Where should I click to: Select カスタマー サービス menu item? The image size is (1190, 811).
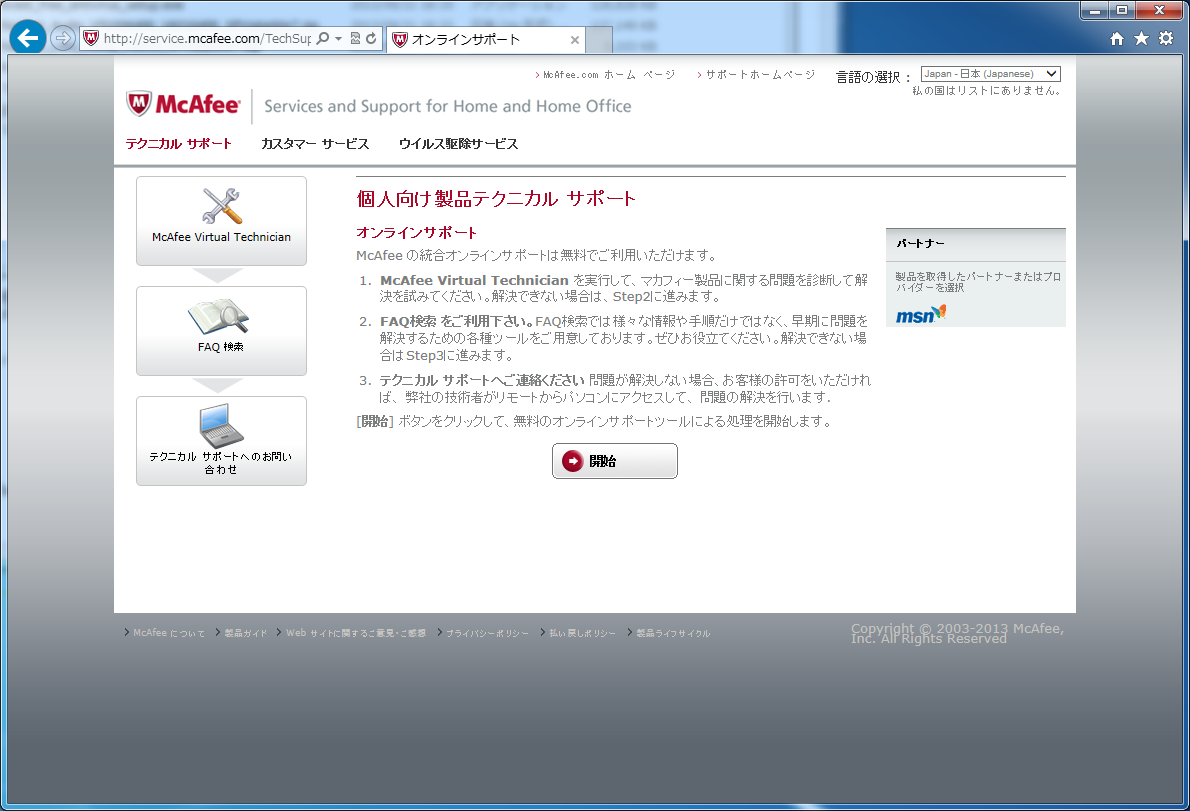315,143
